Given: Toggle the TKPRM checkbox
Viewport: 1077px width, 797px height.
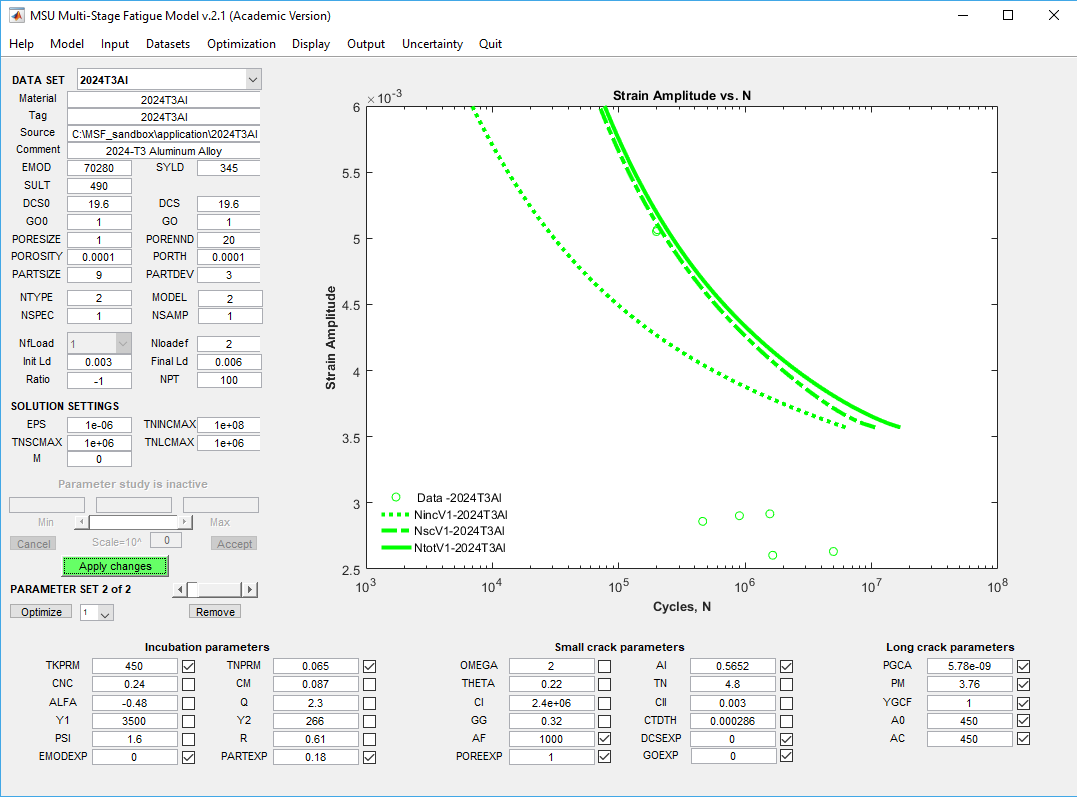Looking at the screenshot, I should 188,666.
